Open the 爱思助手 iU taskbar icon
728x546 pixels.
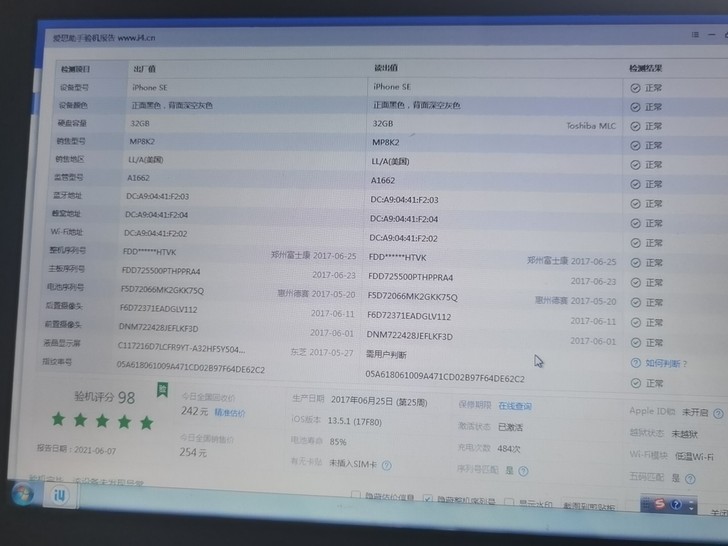[59, 495]
